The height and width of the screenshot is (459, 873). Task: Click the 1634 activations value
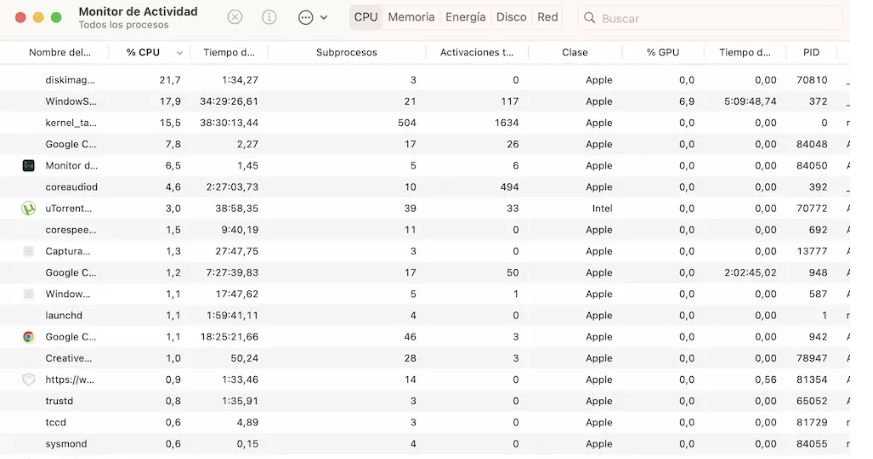[x=506, y=123]
